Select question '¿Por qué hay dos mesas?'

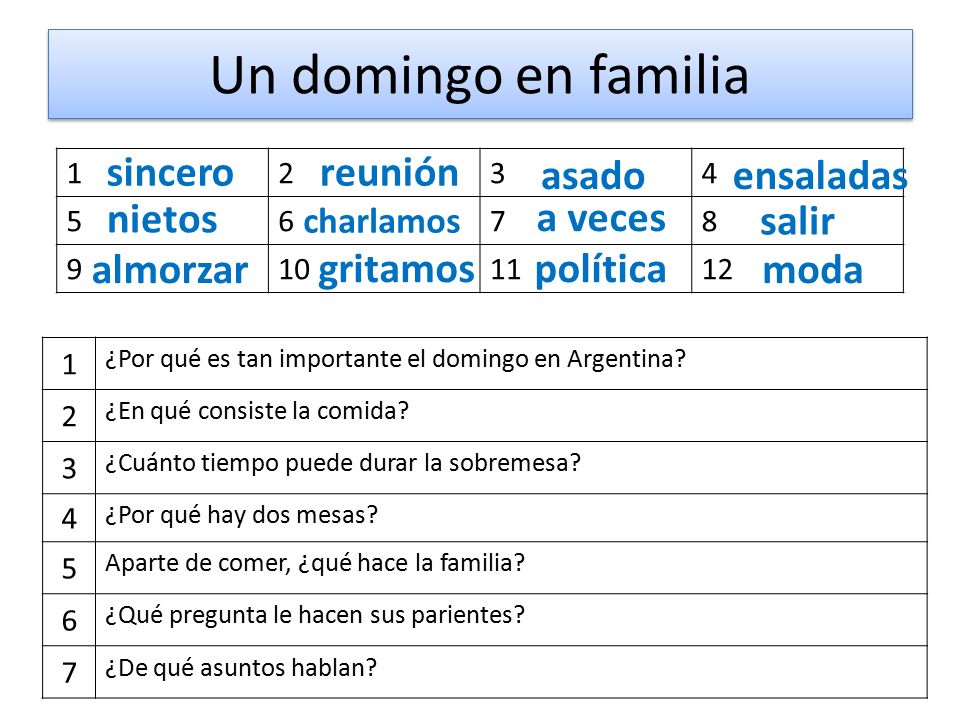click(241, 516)
